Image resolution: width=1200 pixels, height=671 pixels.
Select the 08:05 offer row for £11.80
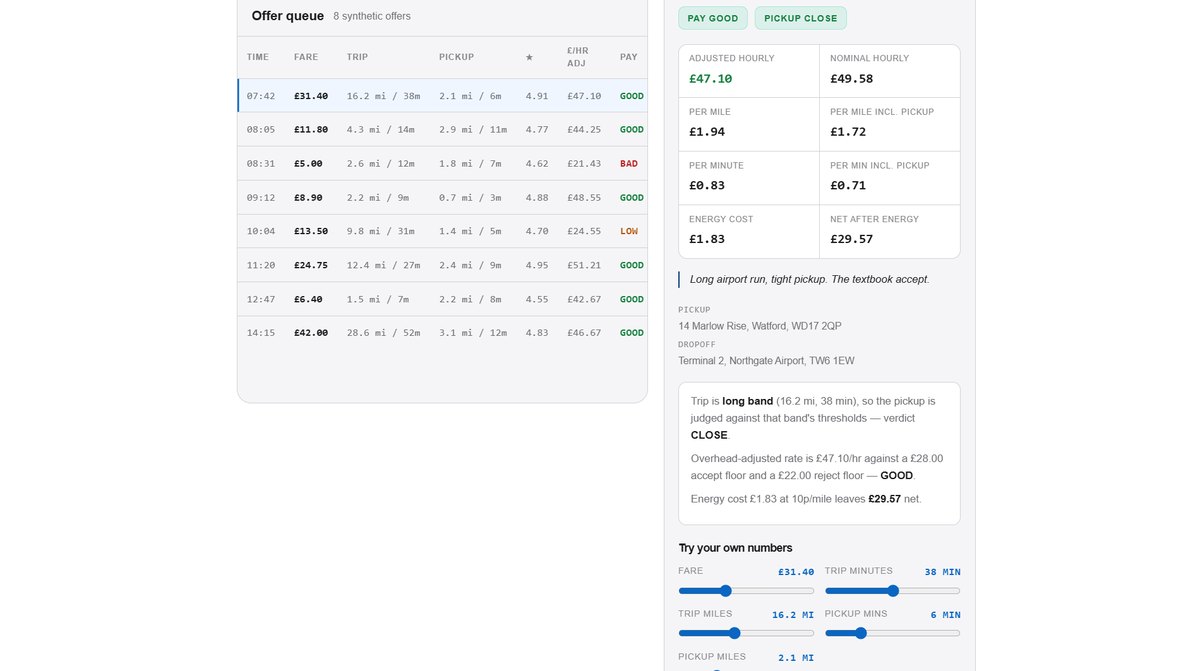[x=442, y=130]
